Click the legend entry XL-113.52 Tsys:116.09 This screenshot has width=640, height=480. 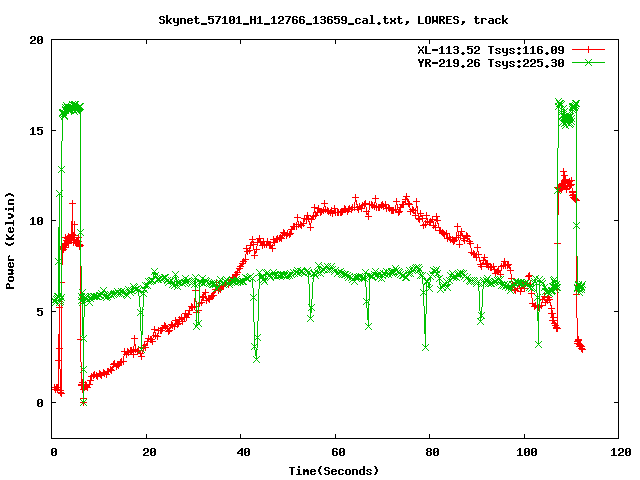click(x=491, y=50)
